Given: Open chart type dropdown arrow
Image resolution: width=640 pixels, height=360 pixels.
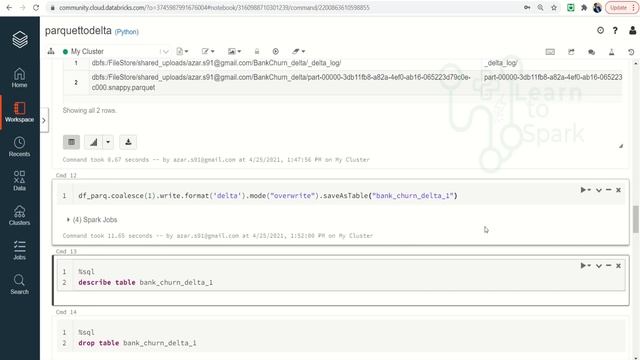Looking at the screenshot, I should (x=108, y=142).
